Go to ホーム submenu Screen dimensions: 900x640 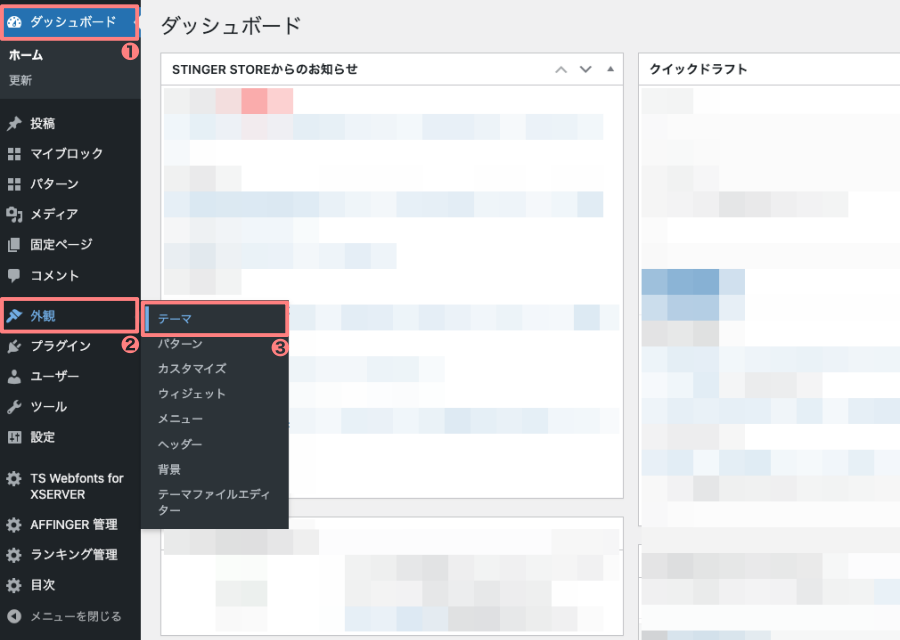pos(26,56)
